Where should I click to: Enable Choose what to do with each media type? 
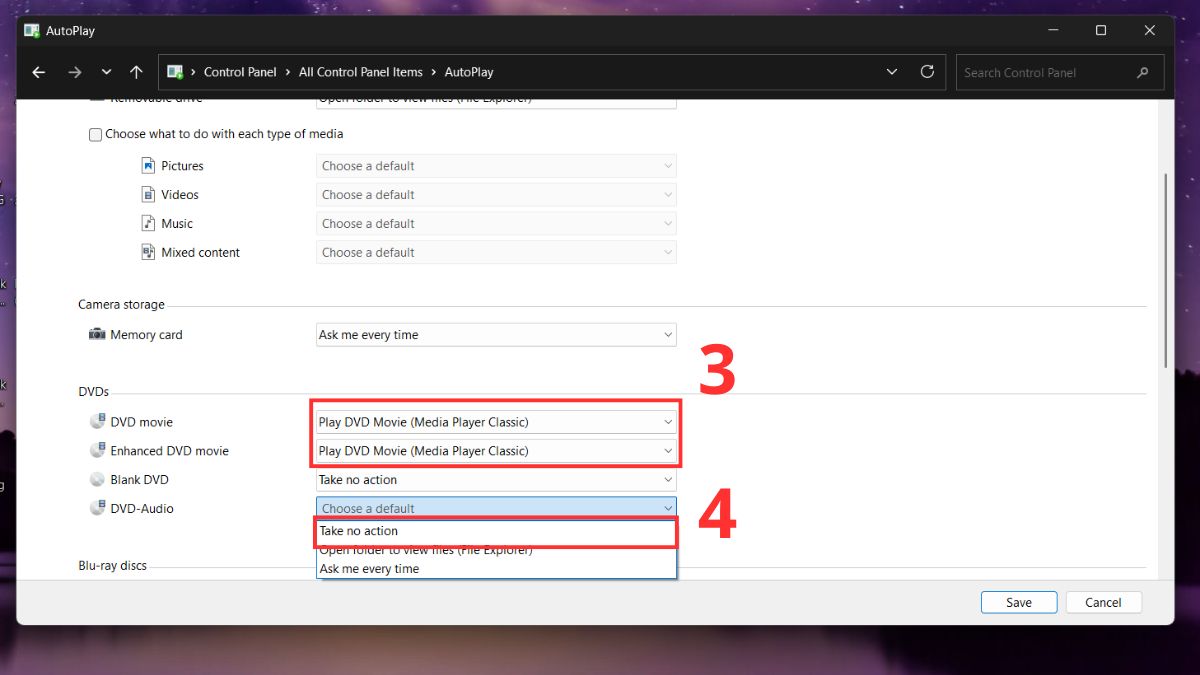tap(96, 134)
